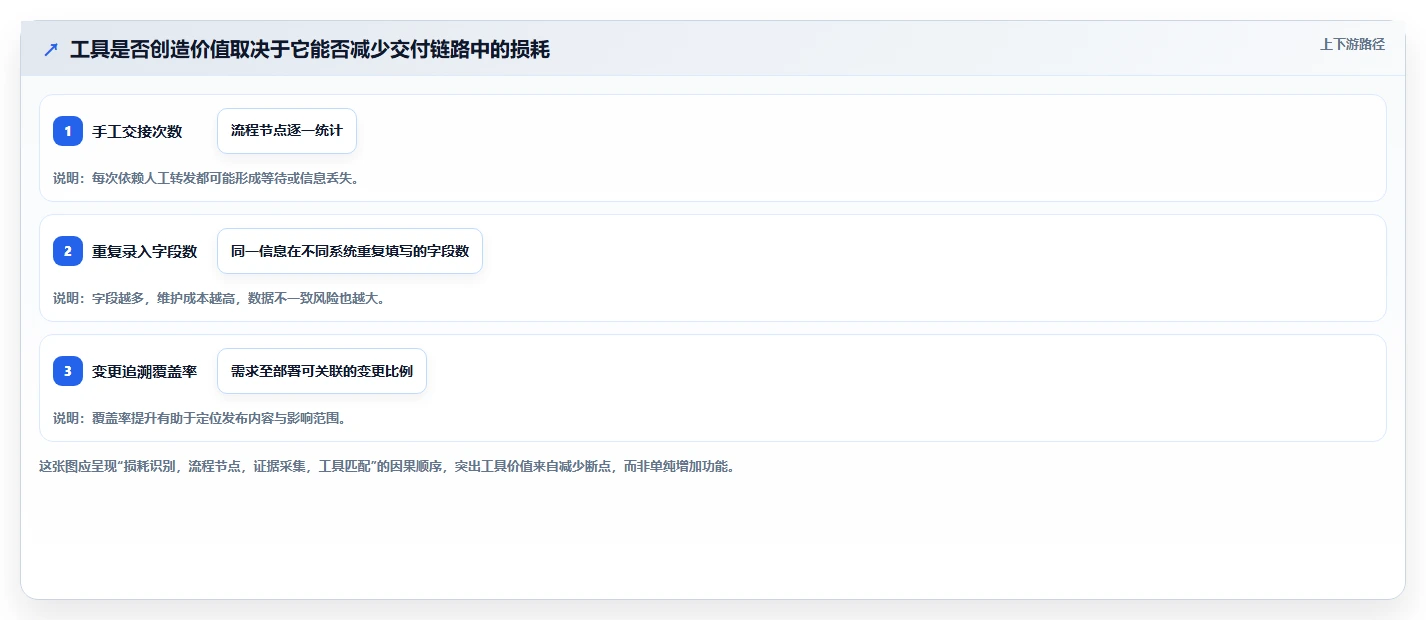
Task: Click the footer text starting 这张图应呈现
Action: [387, 466]
